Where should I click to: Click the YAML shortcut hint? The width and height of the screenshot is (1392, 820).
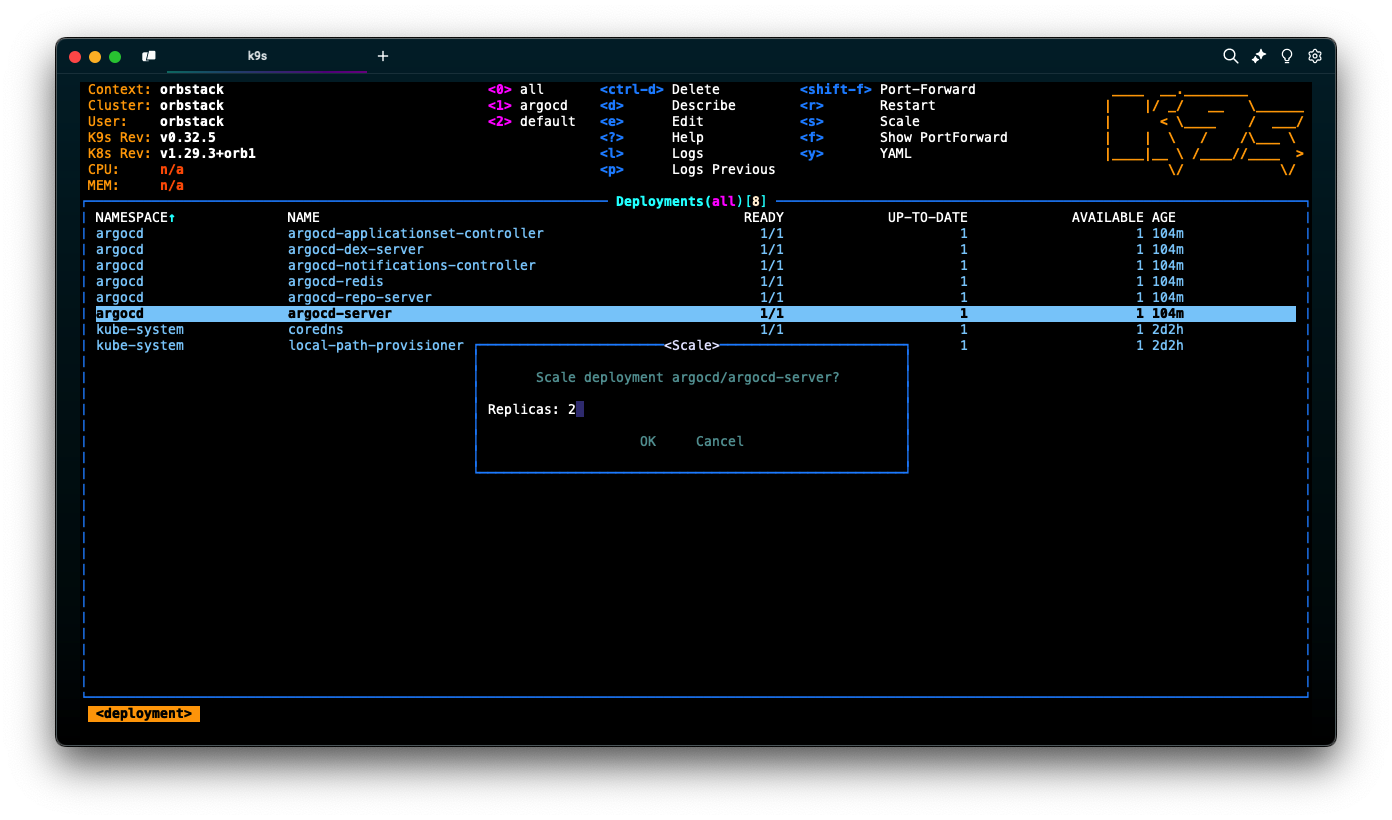[856, 153]
